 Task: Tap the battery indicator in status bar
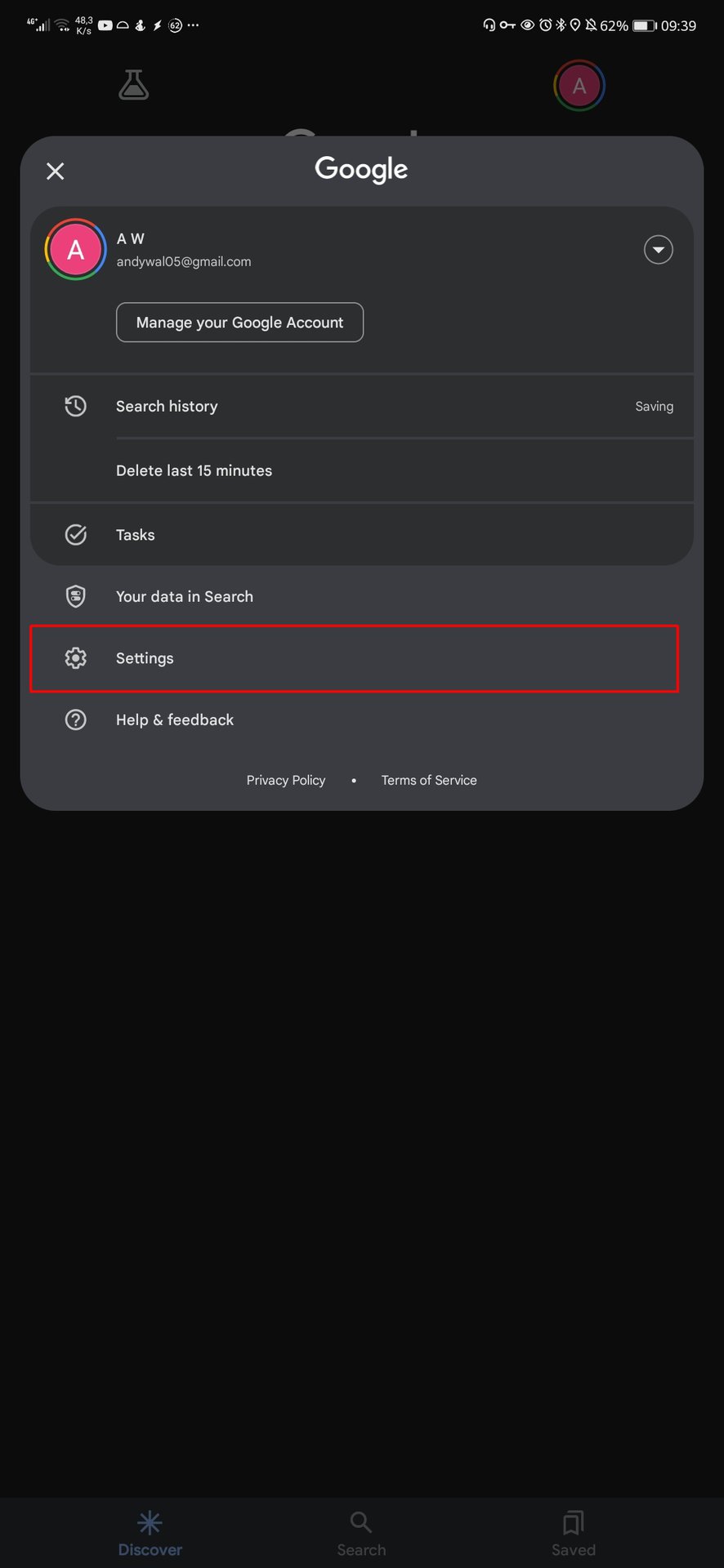point(645,25)
